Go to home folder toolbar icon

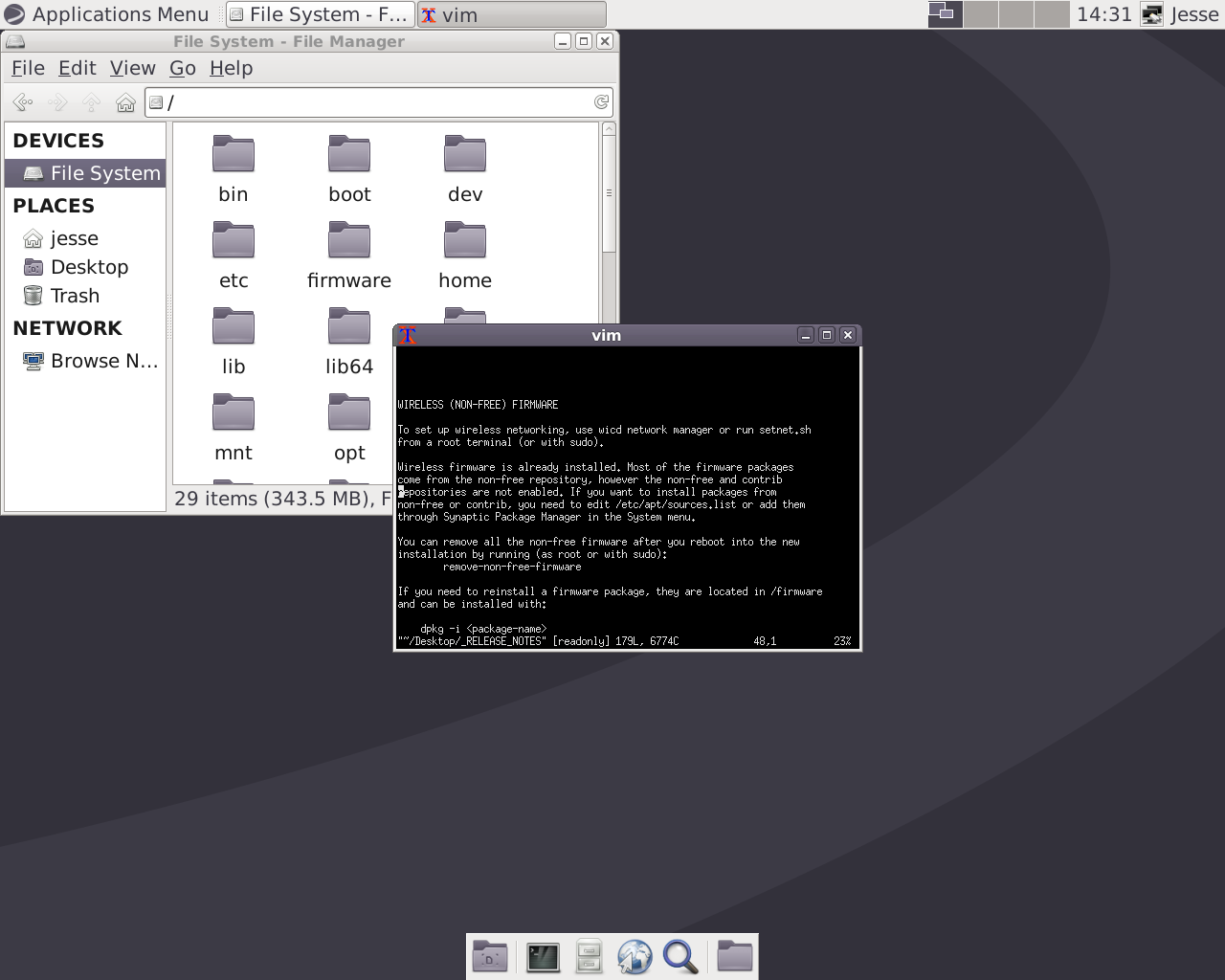tap(125, 102)
